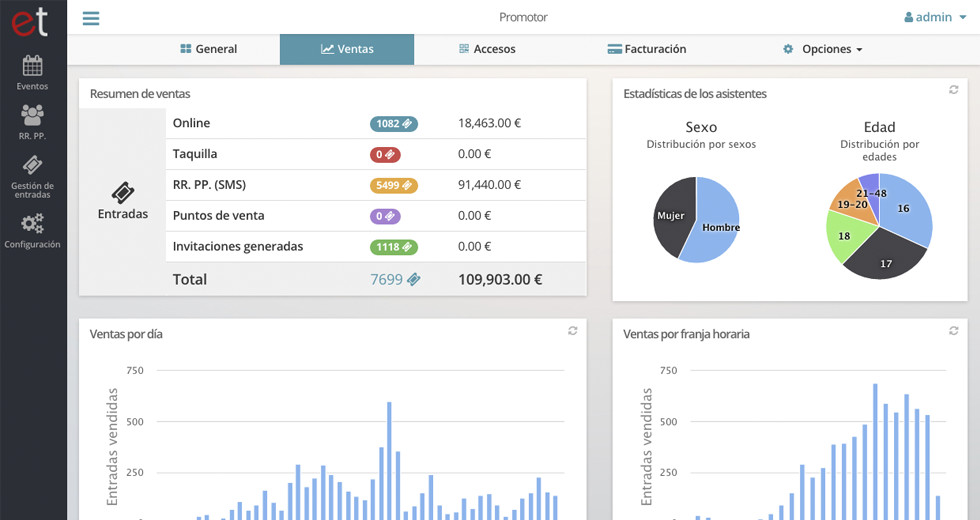980x520 pixels.
Task: Open the RR. PP. people icon
Action: click(32, 115)
